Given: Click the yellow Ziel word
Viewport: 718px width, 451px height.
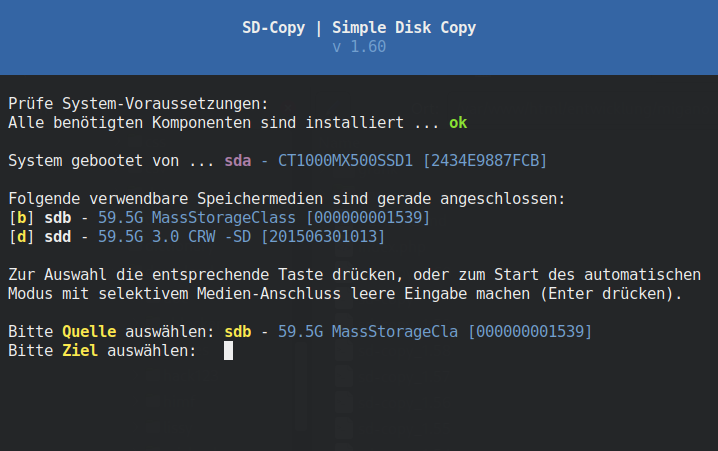Looking at the screenshot, I should [80, 350].
